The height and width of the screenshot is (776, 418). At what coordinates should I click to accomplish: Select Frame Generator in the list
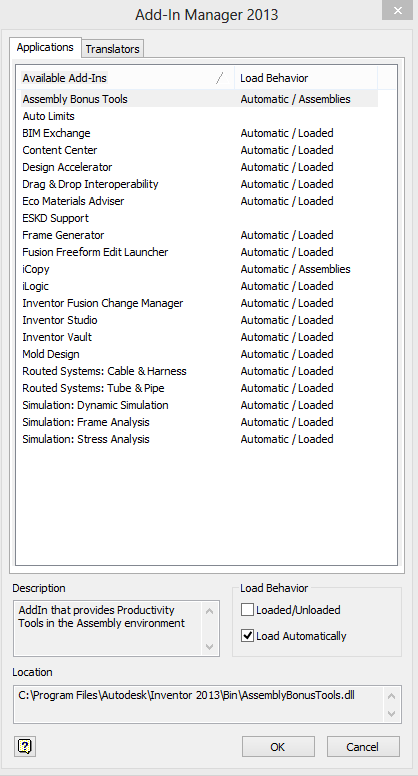pyautogui.click(x=198, y=235)
